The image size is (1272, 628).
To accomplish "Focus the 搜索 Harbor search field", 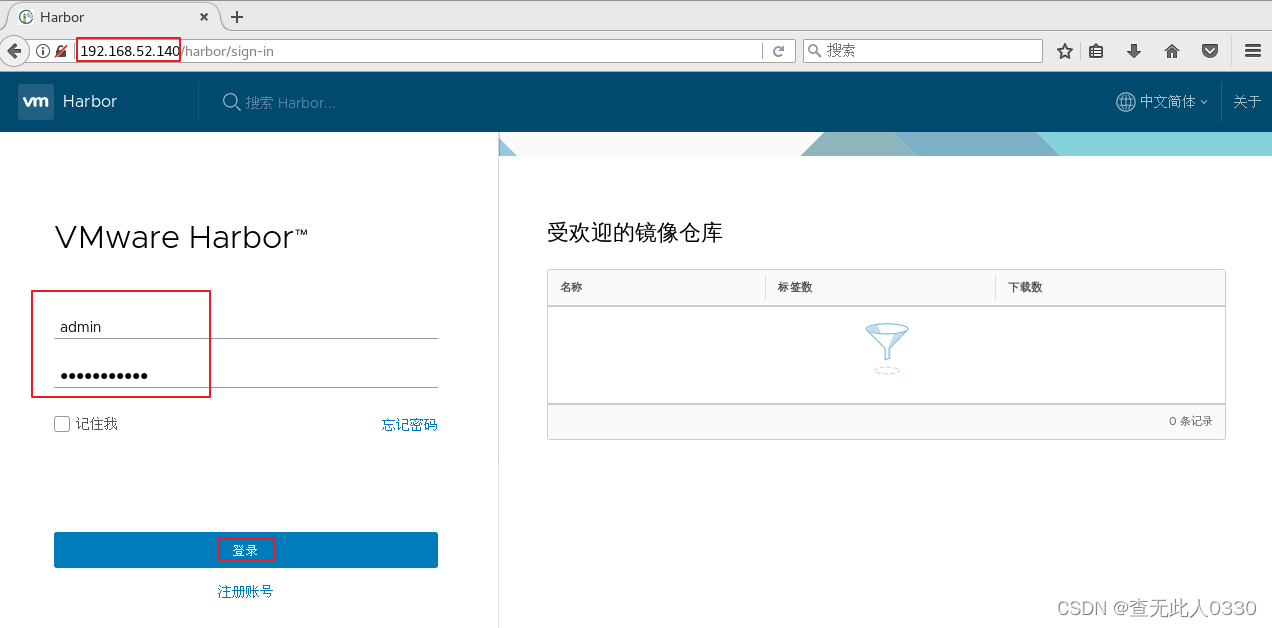I will tap(291, 103).
